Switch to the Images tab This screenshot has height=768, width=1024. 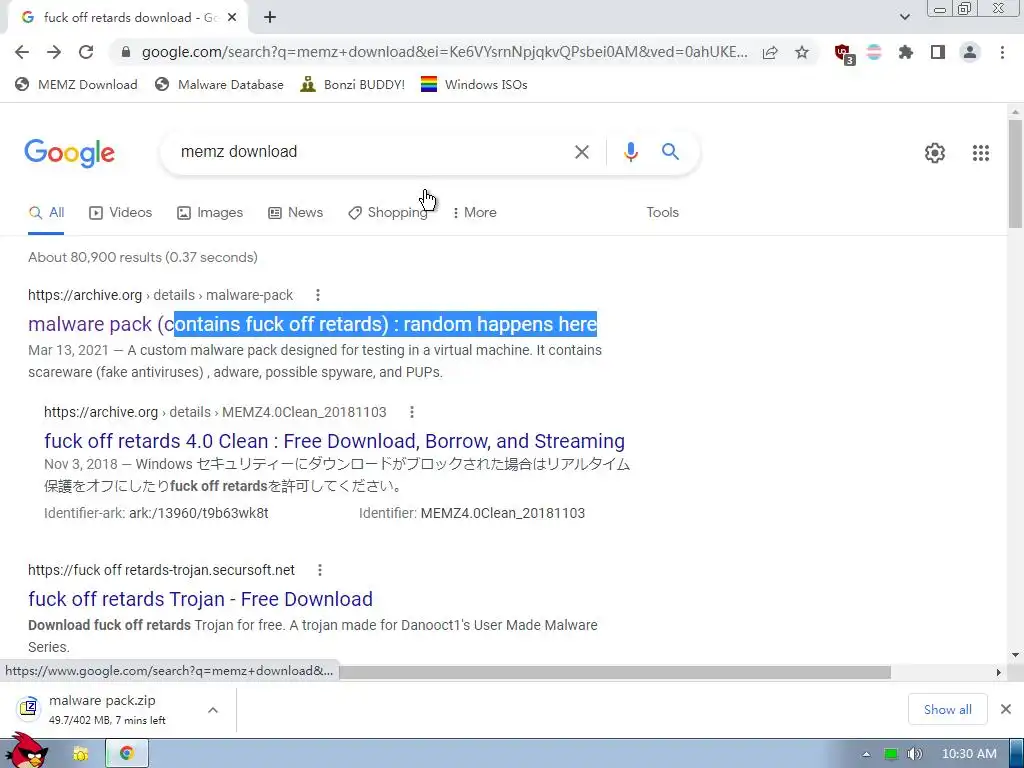click(x=210, y=212)
